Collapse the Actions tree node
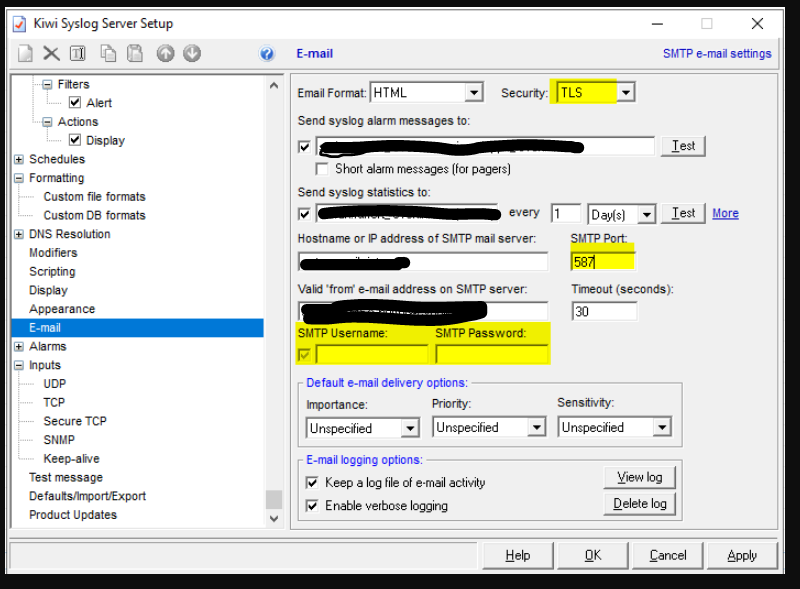 47,121
